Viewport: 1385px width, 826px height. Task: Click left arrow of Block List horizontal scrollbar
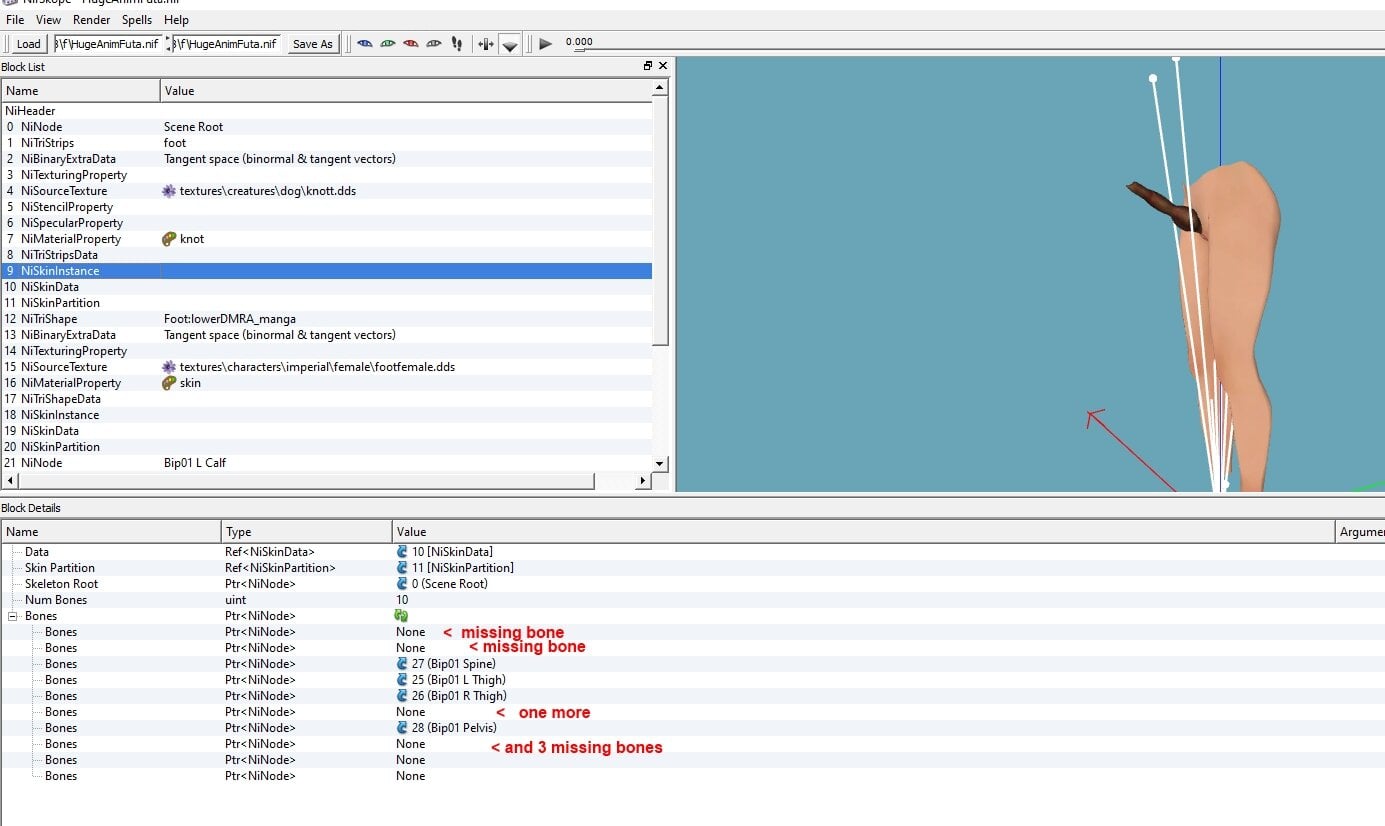10,481
